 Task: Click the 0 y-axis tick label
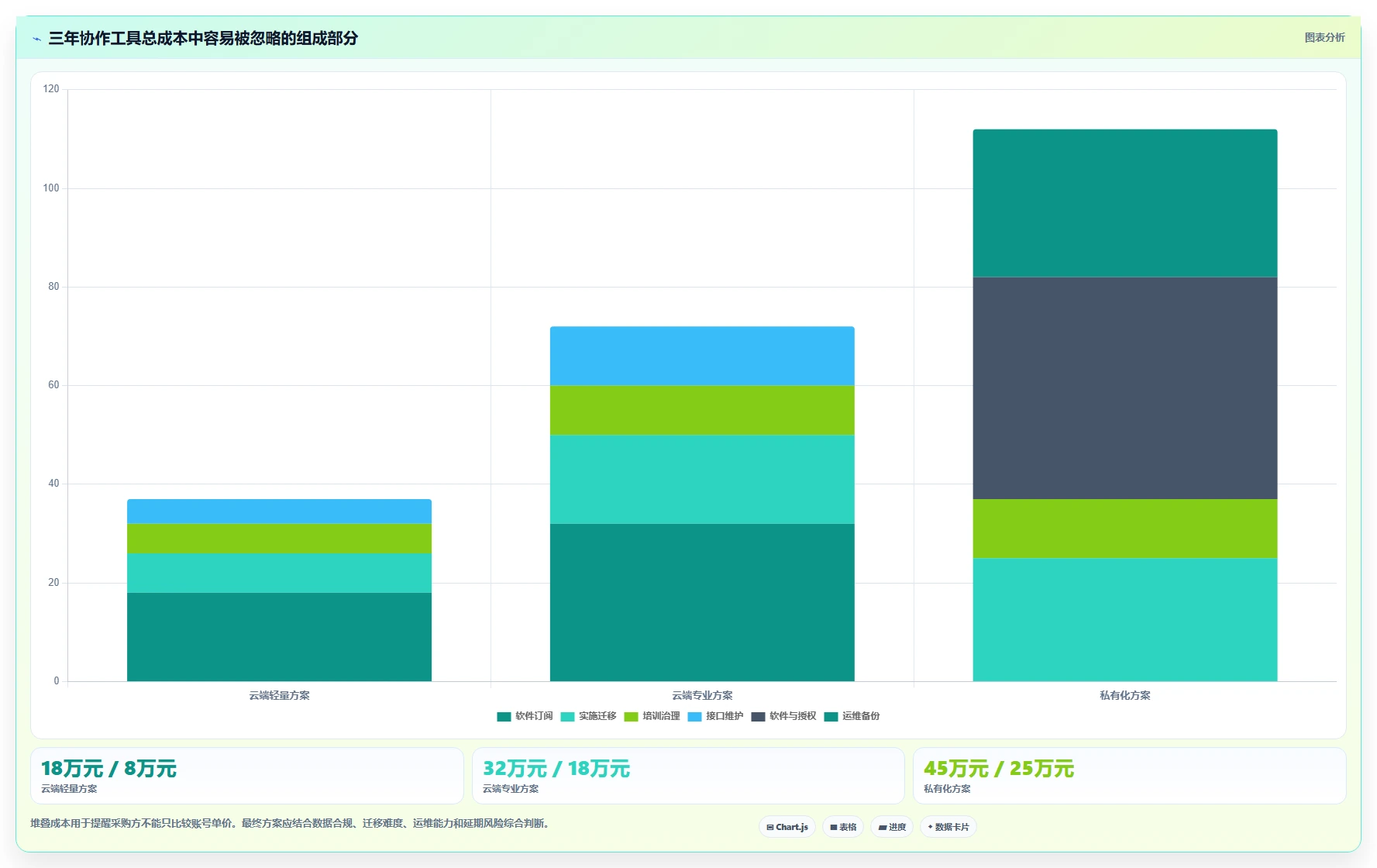(x=57, y=681)
